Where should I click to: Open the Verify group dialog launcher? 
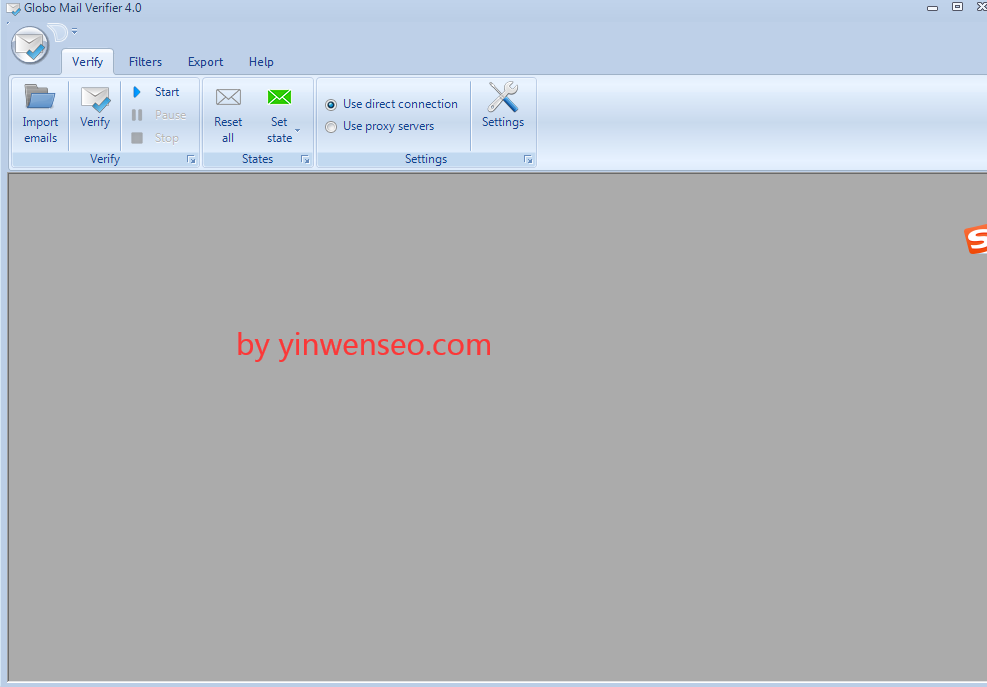(x=191, y=160)
